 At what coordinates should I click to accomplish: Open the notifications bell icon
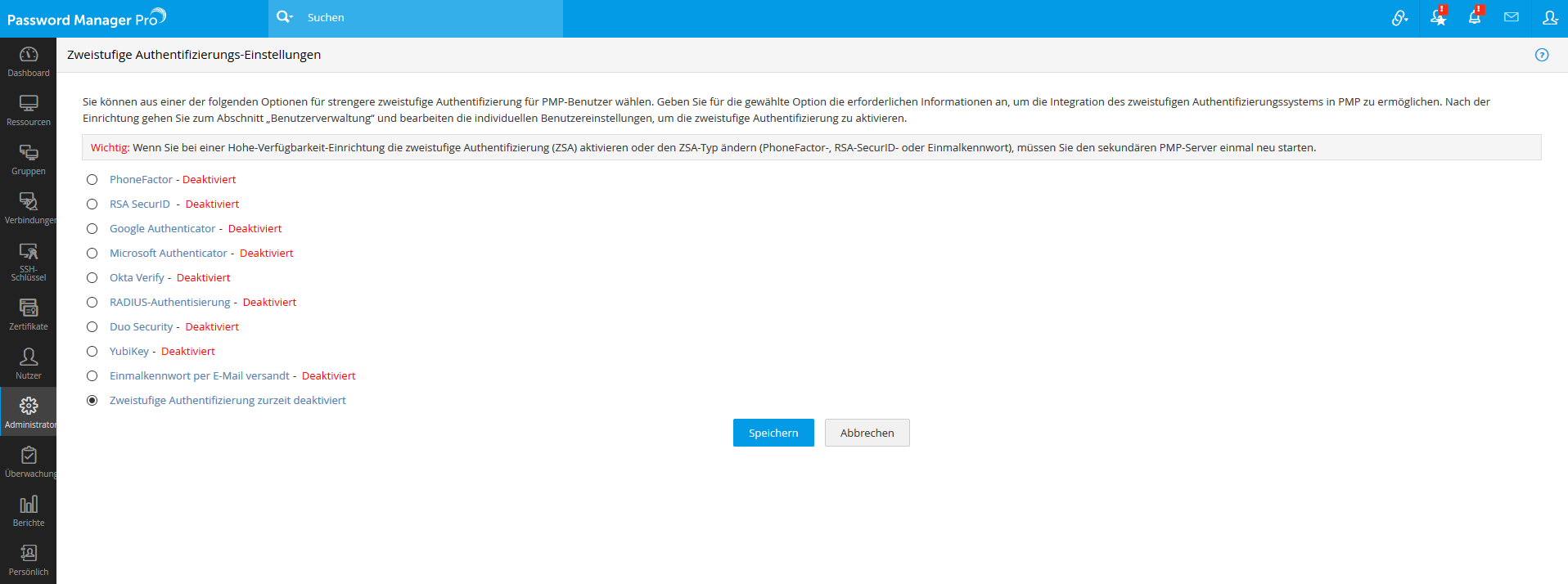(x=1475, y=17)
